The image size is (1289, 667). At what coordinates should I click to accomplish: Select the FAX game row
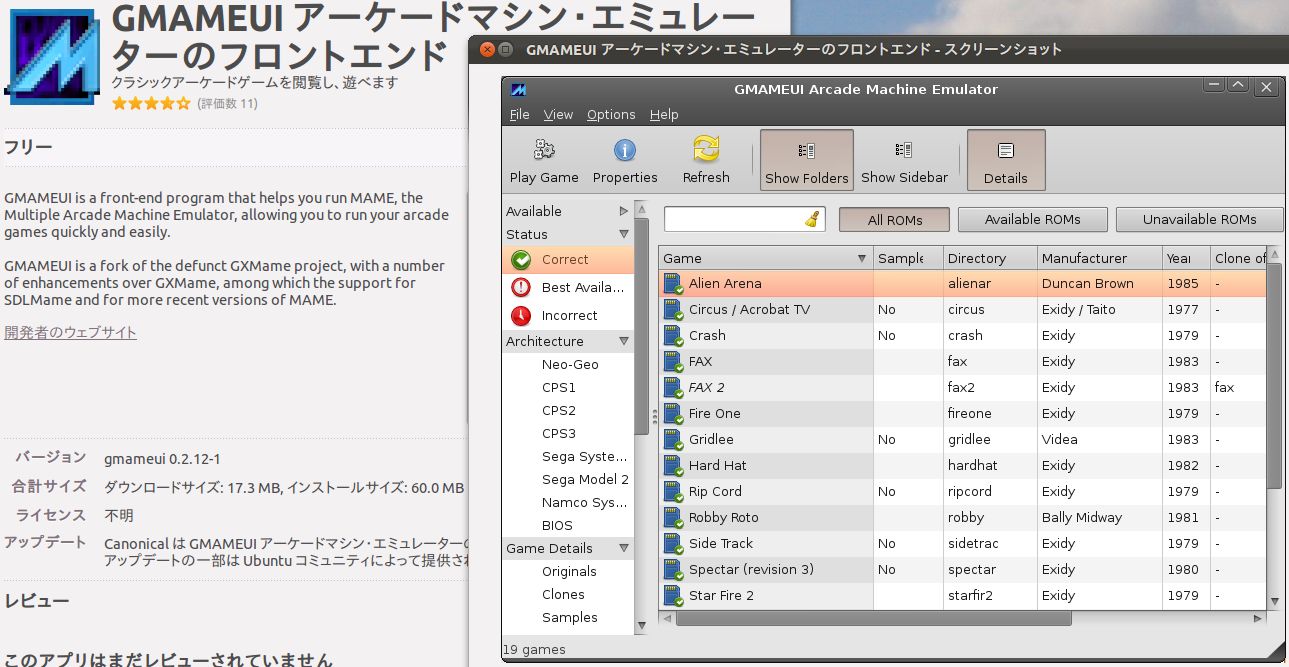(x=962, y=362)
